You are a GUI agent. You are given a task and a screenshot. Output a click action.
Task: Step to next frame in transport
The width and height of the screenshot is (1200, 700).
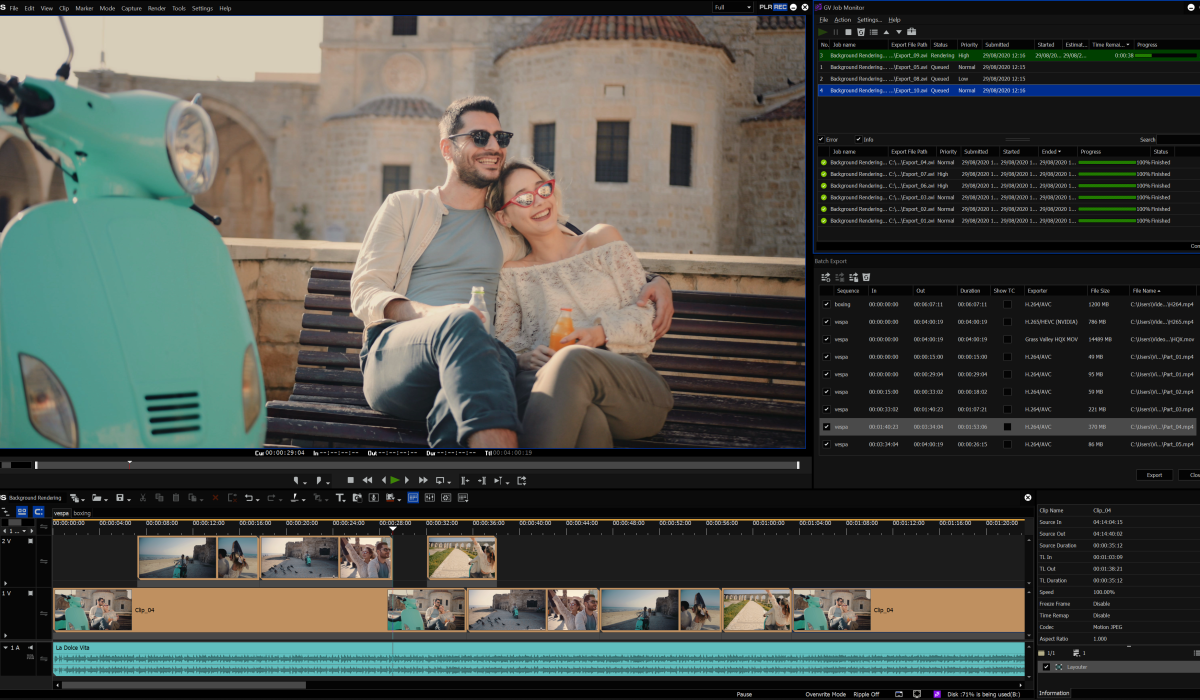[407, 480]
